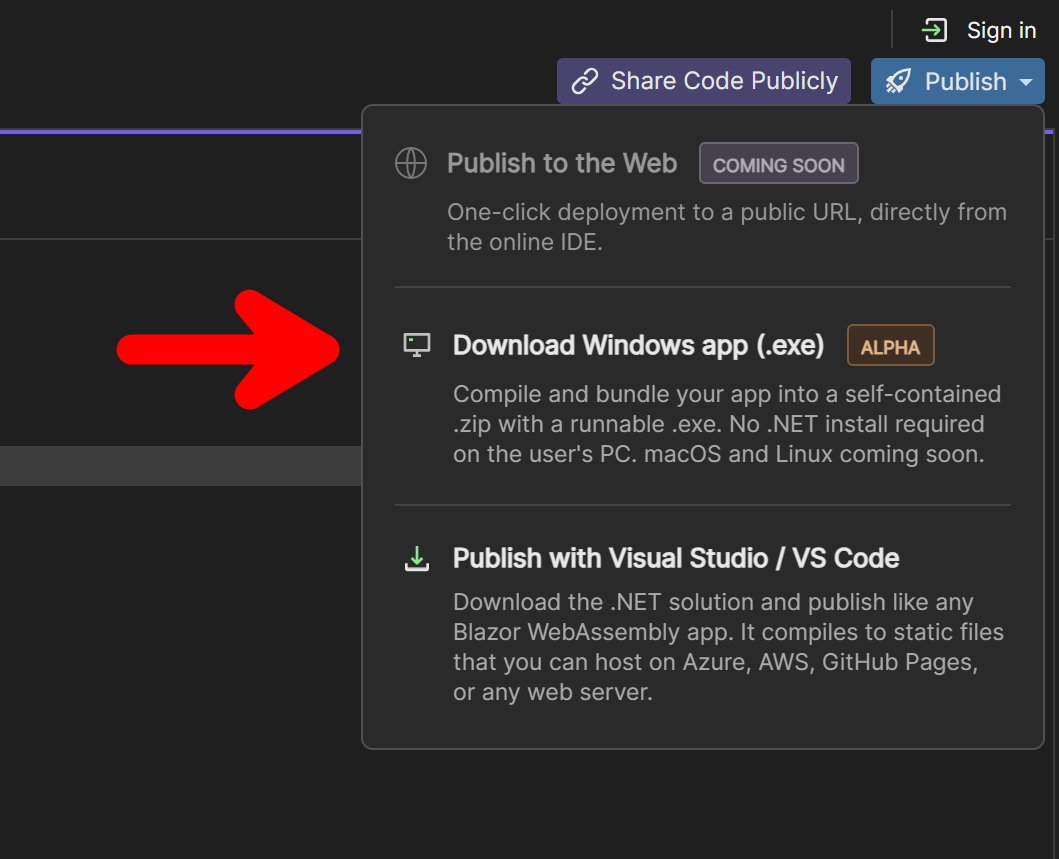Click the ALPHA badge
This screenshot has width=1059, height=859.
(890, 346)
